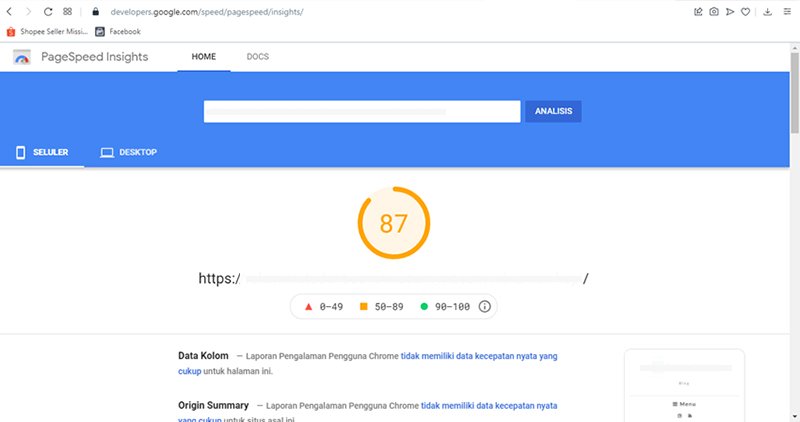Click the share page icon in toolbar

(698, 11)
